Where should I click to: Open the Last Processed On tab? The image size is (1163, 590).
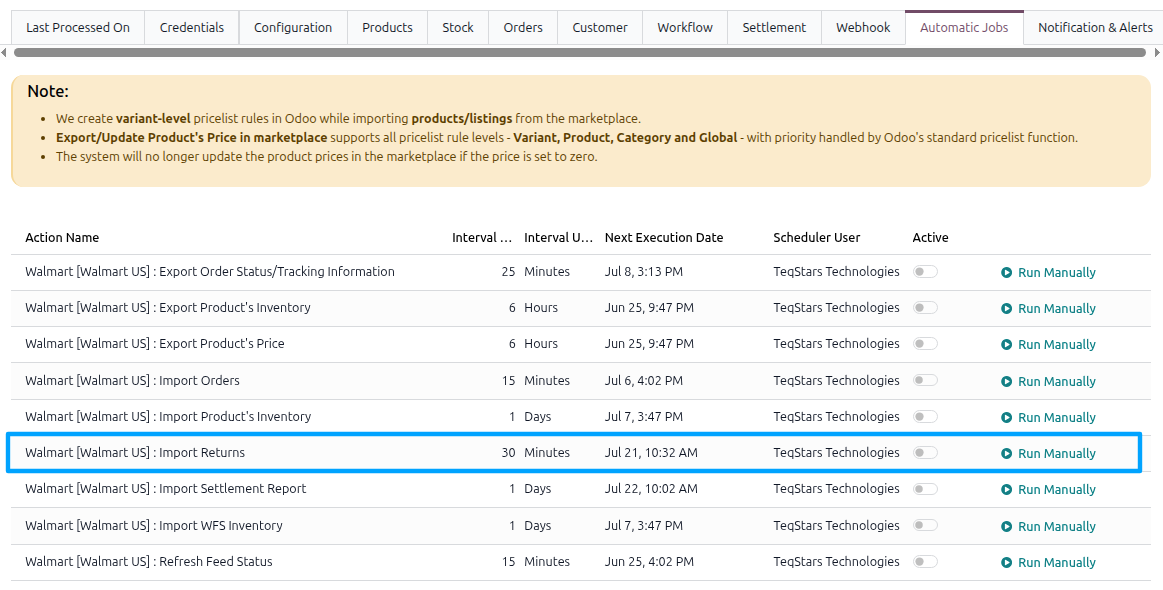[78, 27]
